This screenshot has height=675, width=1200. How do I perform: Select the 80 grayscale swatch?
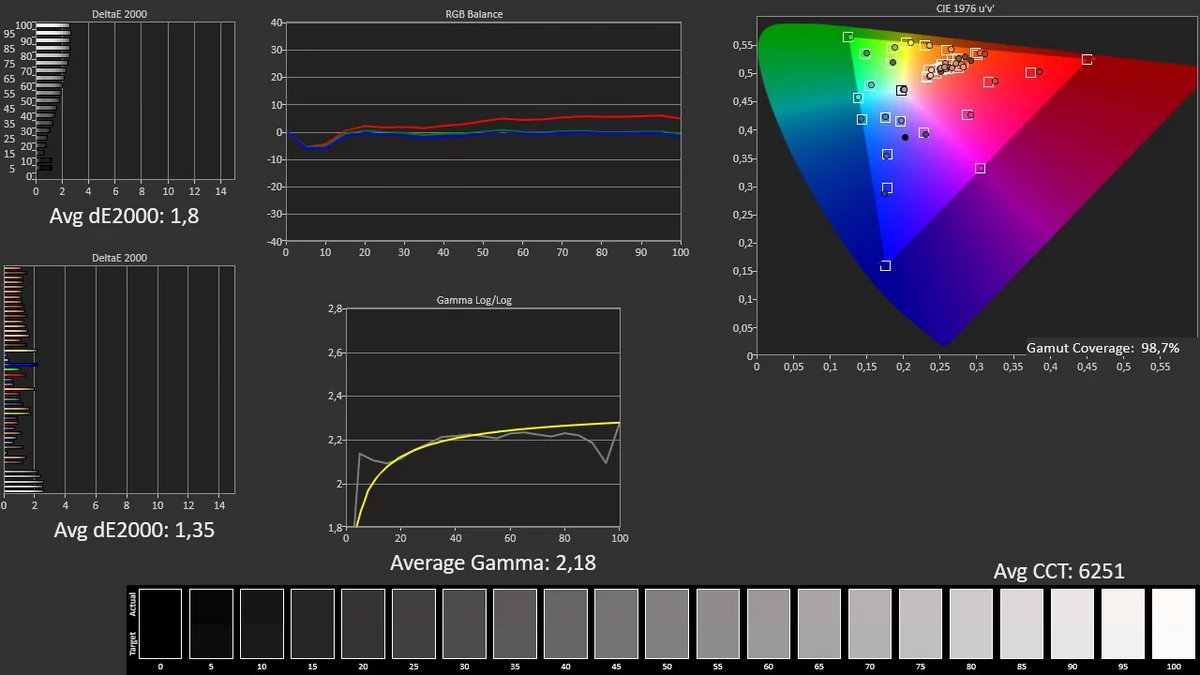pos(971,623)
